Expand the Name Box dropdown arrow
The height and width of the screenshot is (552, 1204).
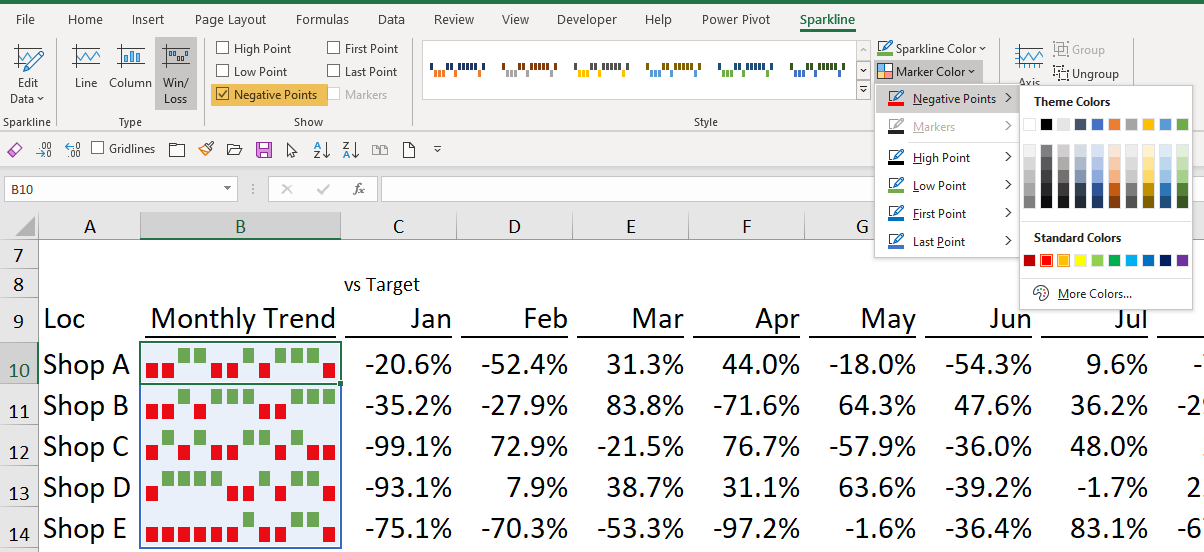click(x=228, y=189)
